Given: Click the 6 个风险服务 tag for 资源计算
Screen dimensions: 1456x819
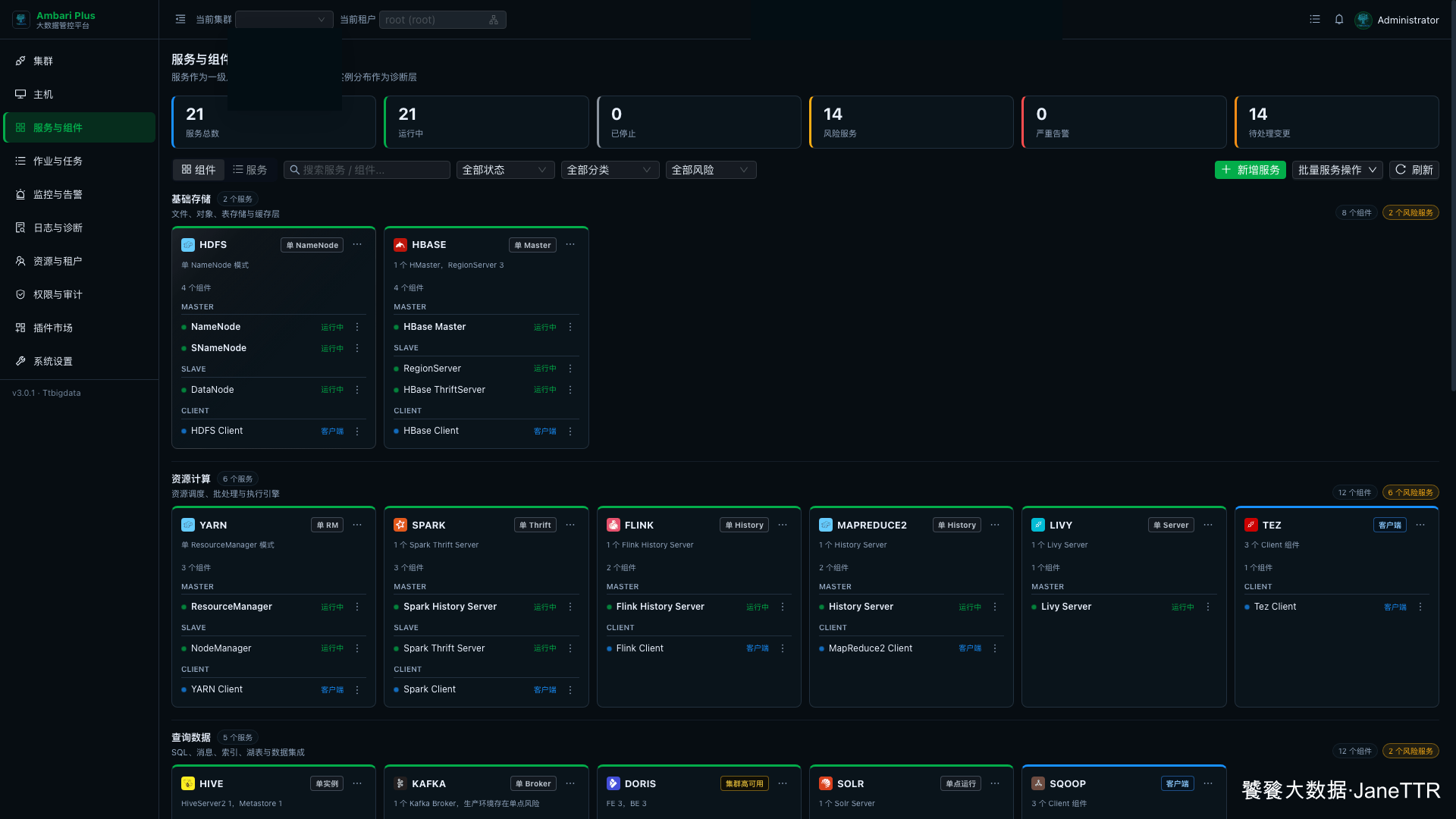Looking at the screenshot, I should coord(1410,493).
